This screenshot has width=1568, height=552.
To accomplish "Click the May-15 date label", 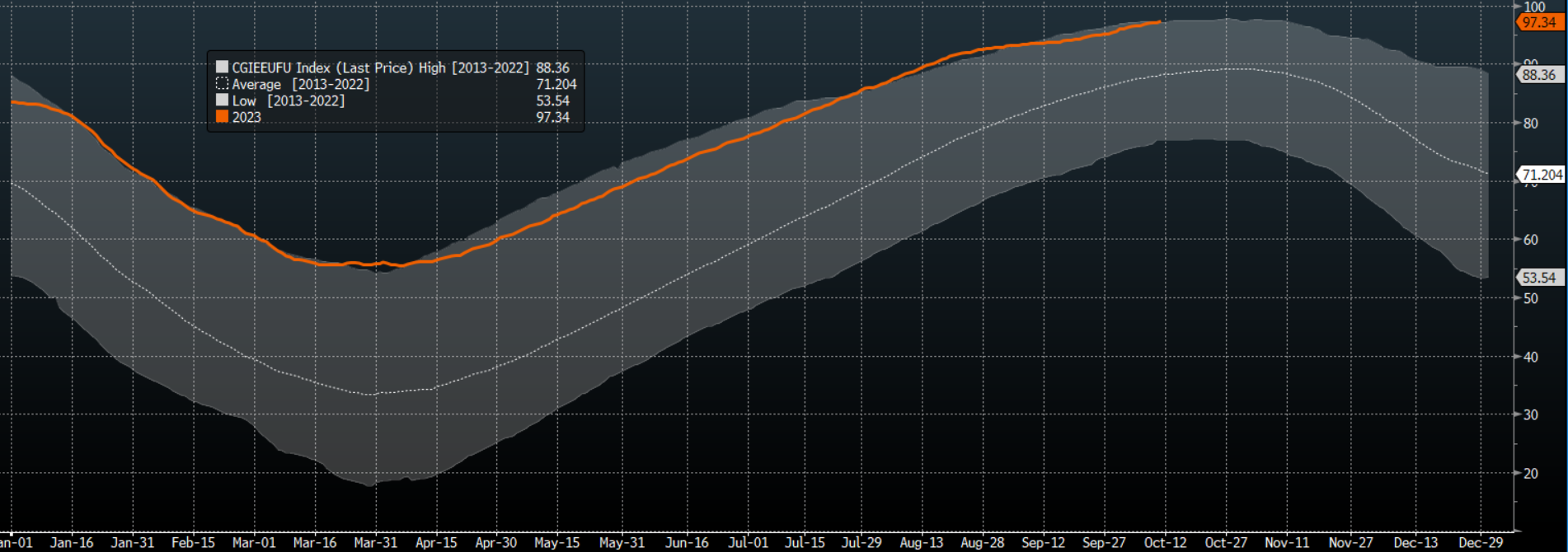I will (557, 542).
